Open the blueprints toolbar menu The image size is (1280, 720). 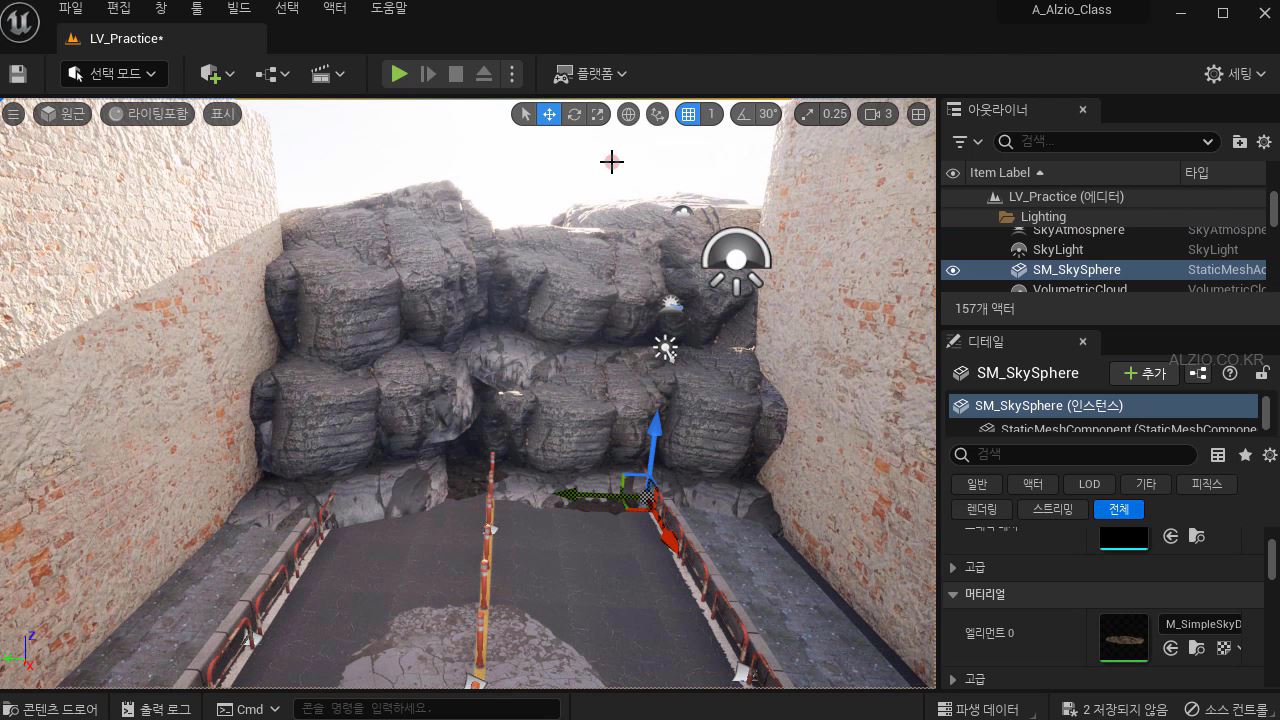point(272,74)
